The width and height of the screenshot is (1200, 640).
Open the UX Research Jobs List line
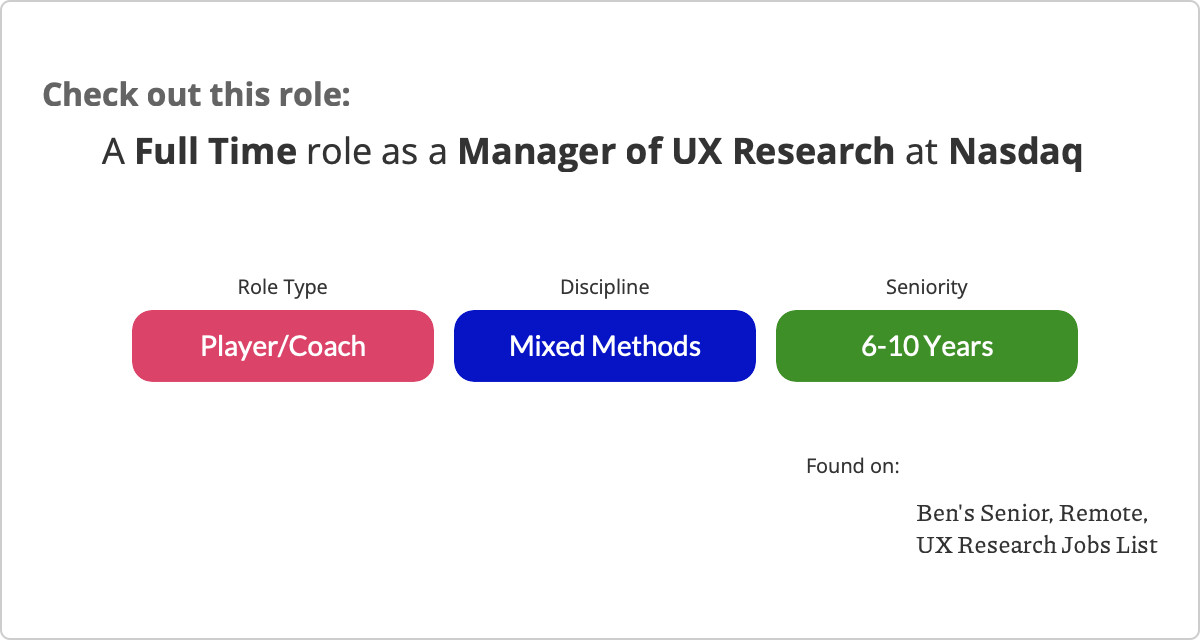(x=1037, y=546)
